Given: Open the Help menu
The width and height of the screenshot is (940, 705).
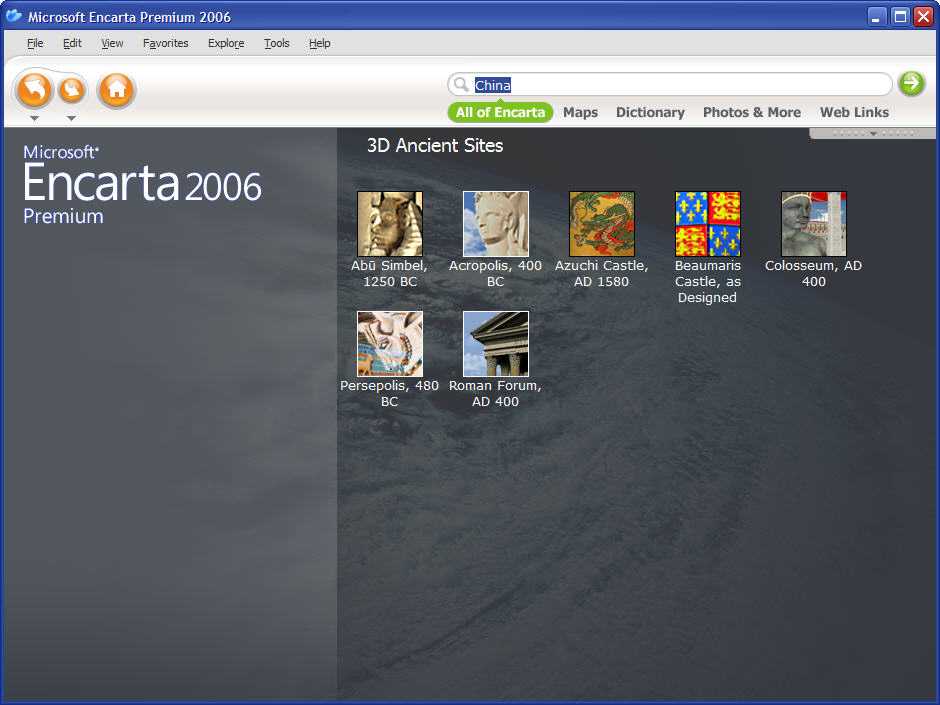Looking at the screenshot, I should [320, 43].
